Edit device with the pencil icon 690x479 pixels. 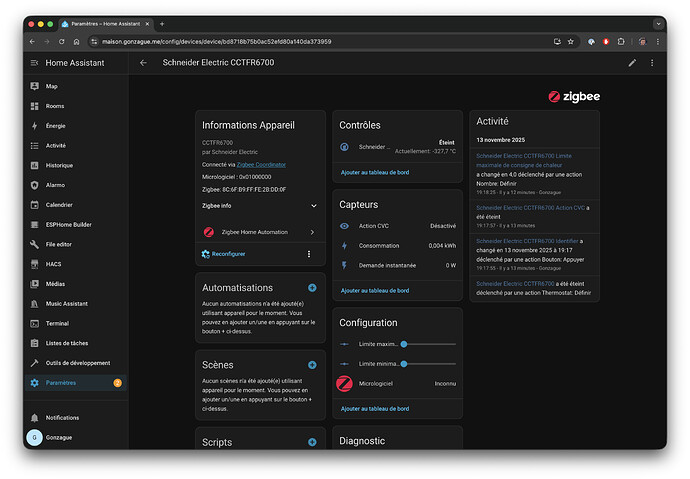[x=632, y=63]
